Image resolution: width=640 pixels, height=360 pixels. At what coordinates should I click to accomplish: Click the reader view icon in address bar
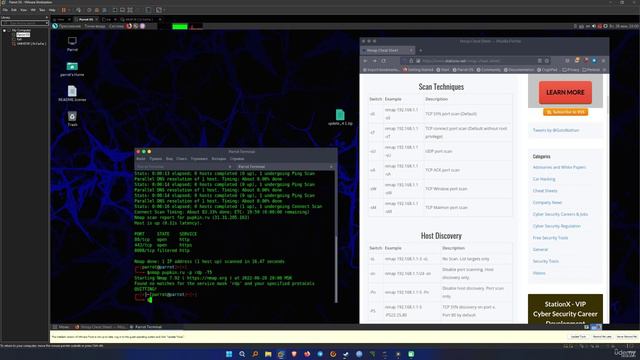540,61
